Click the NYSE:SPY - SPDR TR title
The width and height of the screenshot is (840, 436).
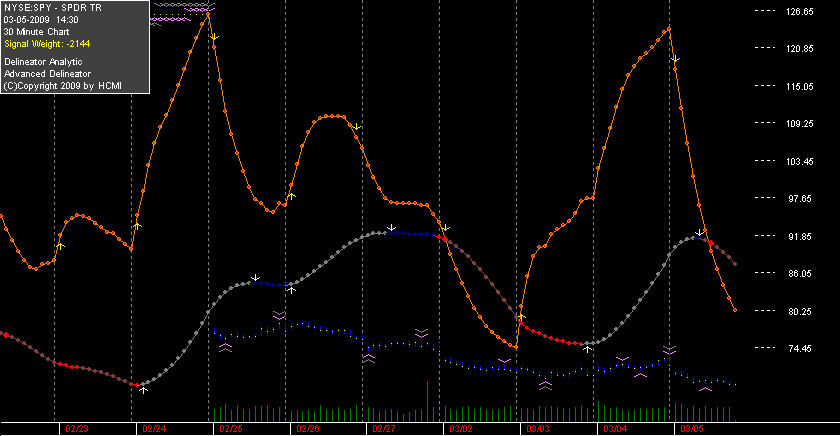click(x=52, y=8)
